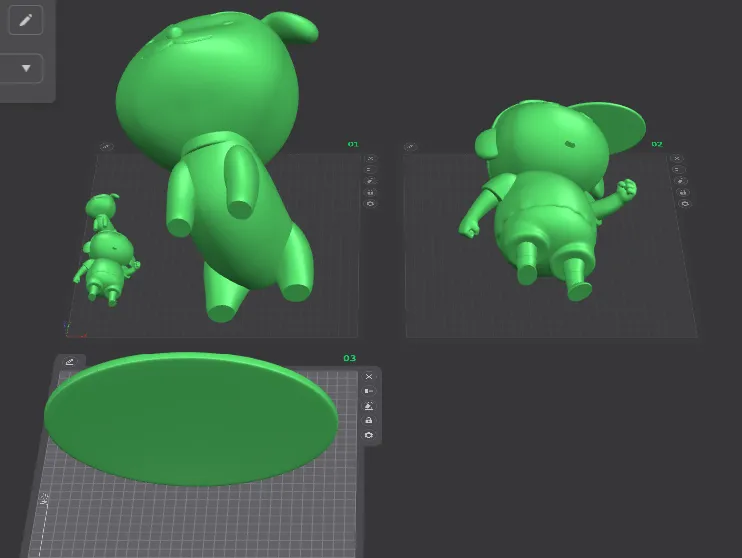Auto-orient objects on plate 03
Viewport: 742px width, 558px height.
point(369,406)
